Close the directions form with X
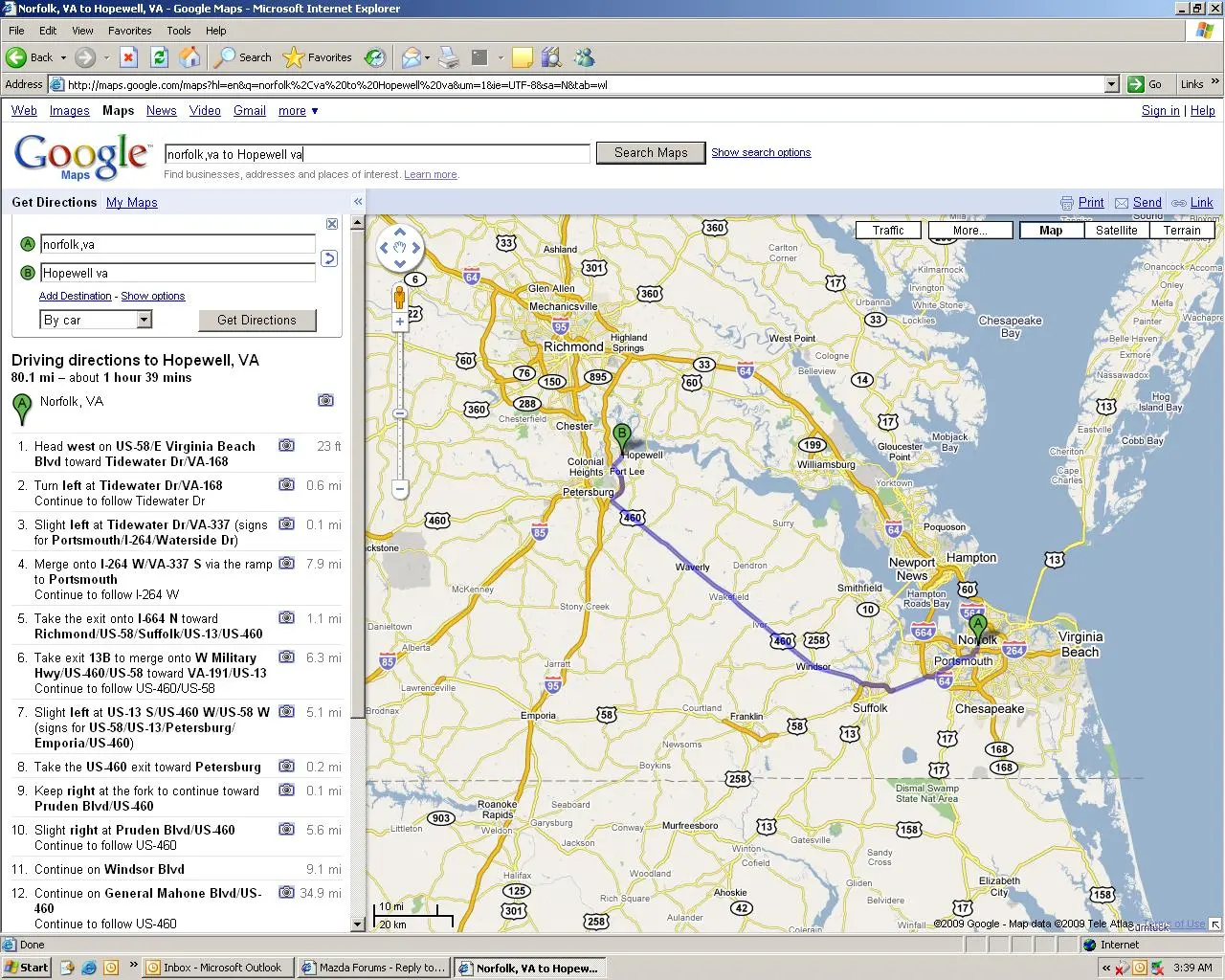The height and width of the screenshot is (980, 1225). coord(332,224)
